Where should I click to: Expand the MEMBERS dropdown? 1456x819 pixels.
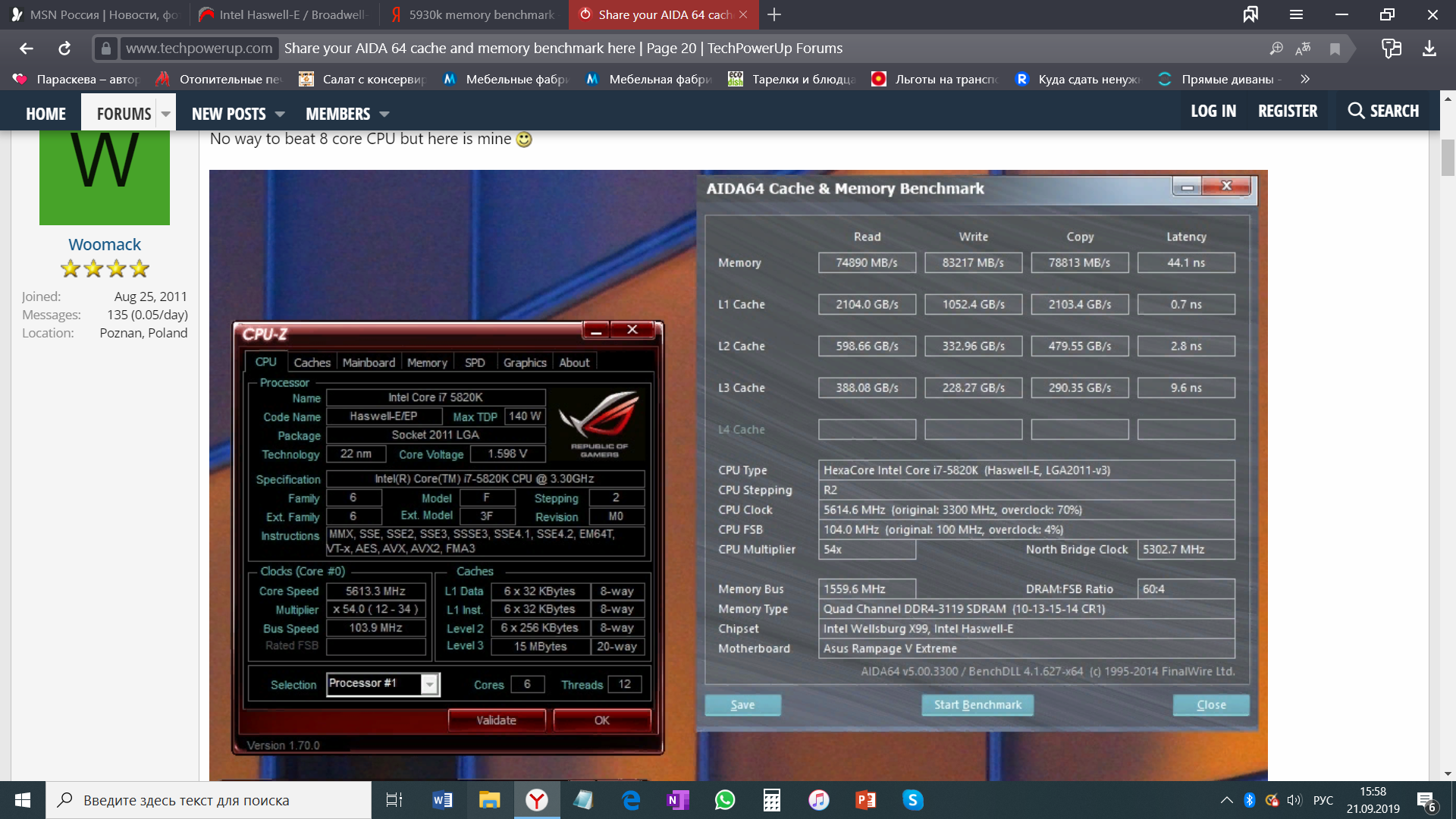(384, 114)
